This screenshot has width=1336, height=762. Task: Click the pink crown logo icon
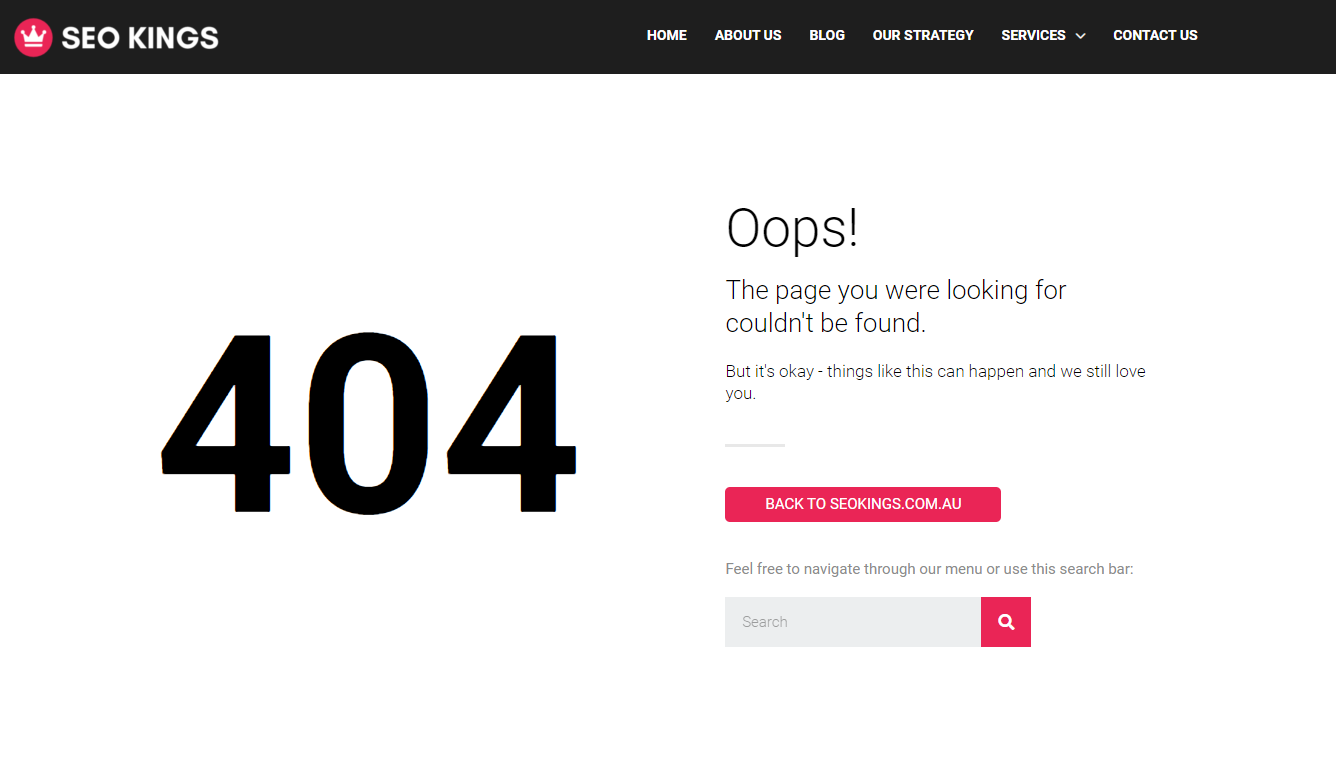coord(33,37)
